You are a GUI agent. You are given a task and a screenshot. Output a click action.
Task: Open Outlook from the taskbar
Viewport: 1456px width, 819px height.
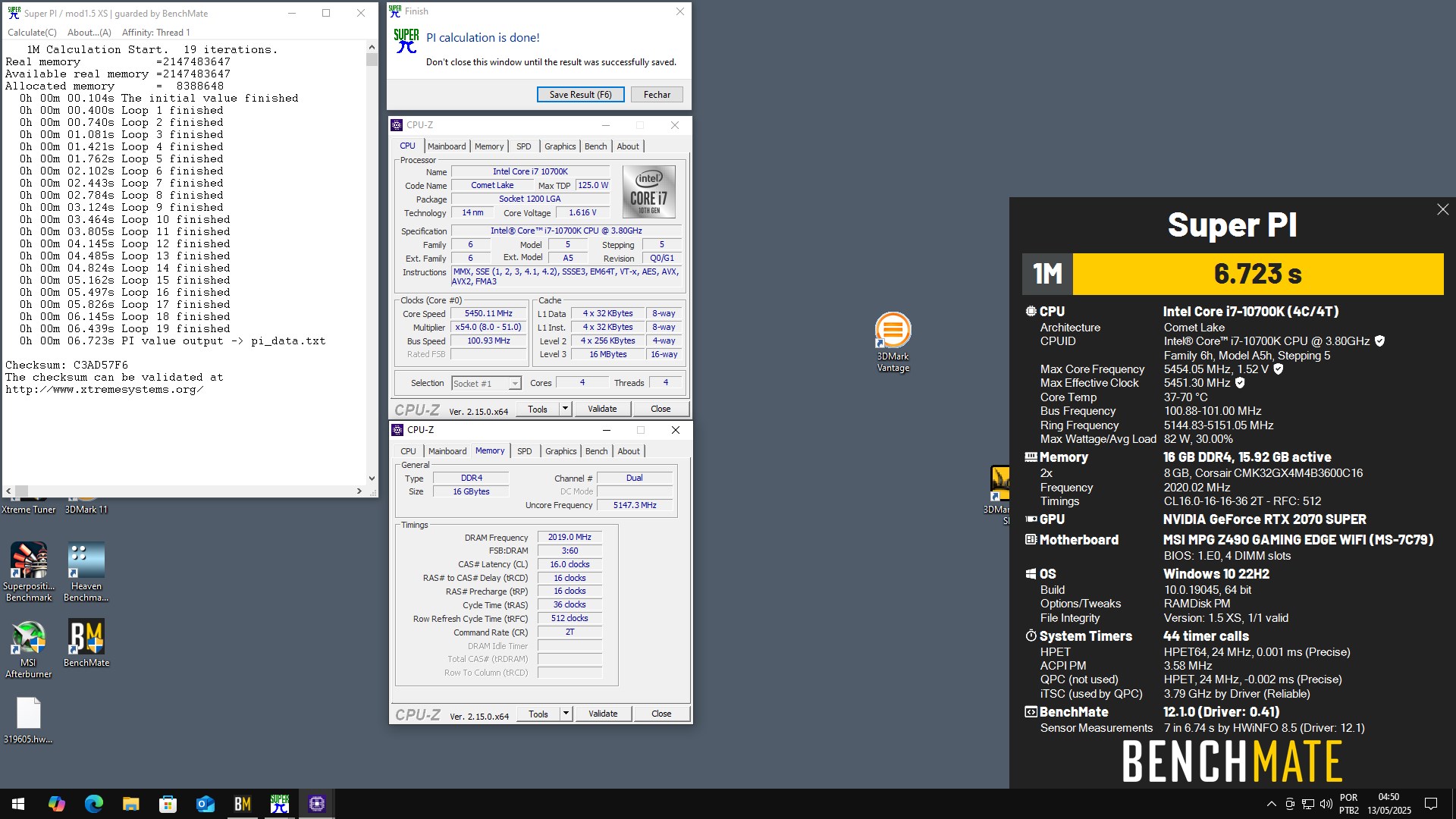[205, 804]
